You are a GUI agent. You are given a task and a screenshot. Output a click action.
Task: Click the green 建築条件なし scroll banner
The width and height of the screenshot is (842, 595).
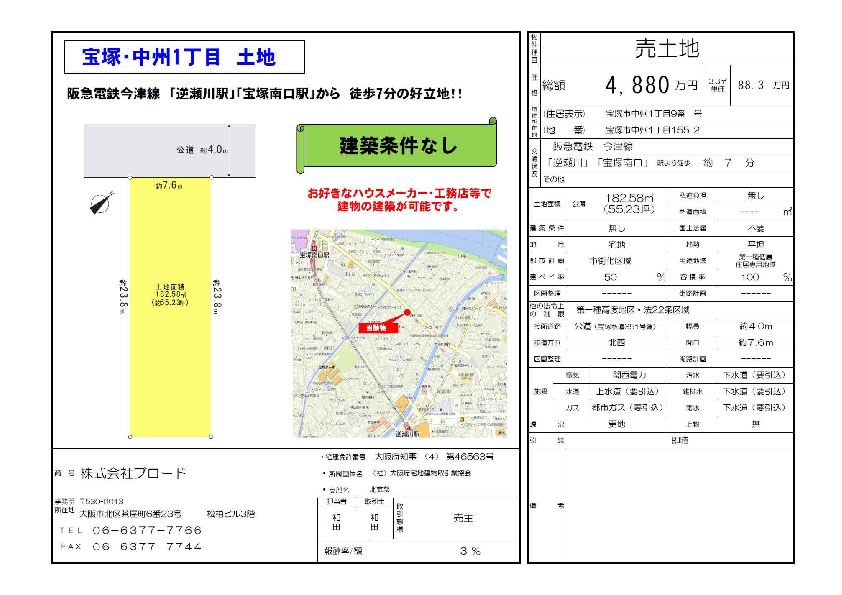click(x=396, y=147)
